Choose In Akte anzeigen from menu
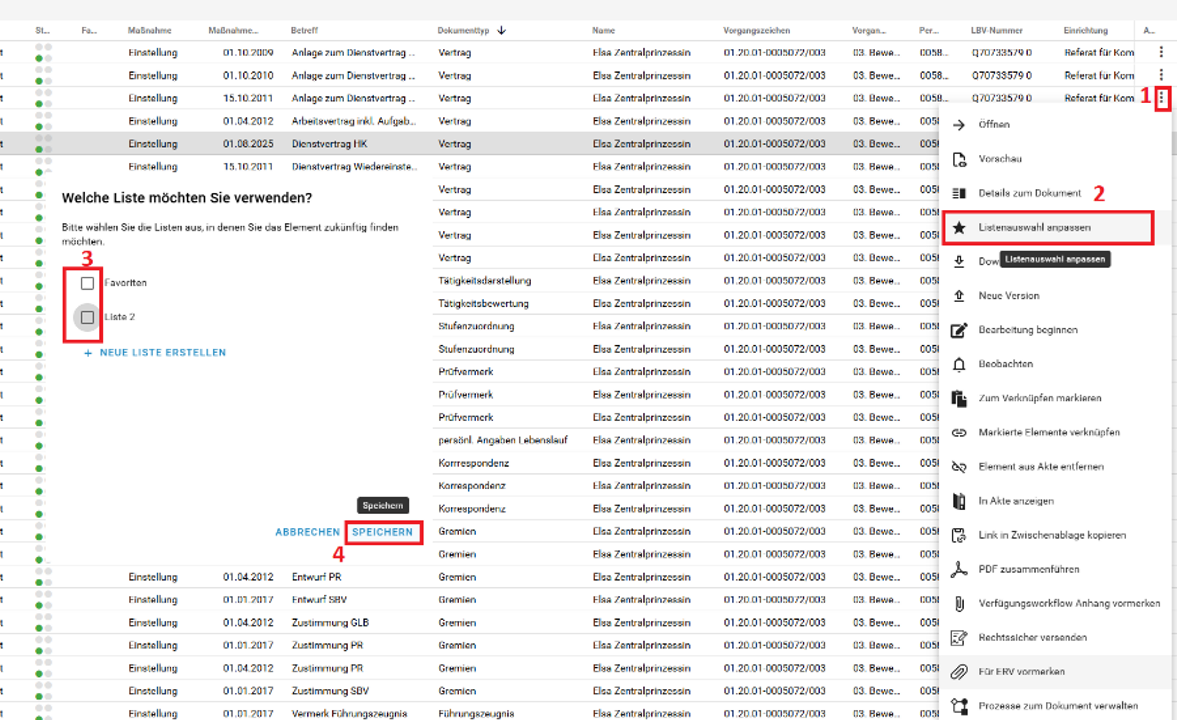The image size is (1177, 720). point(1016,501)
